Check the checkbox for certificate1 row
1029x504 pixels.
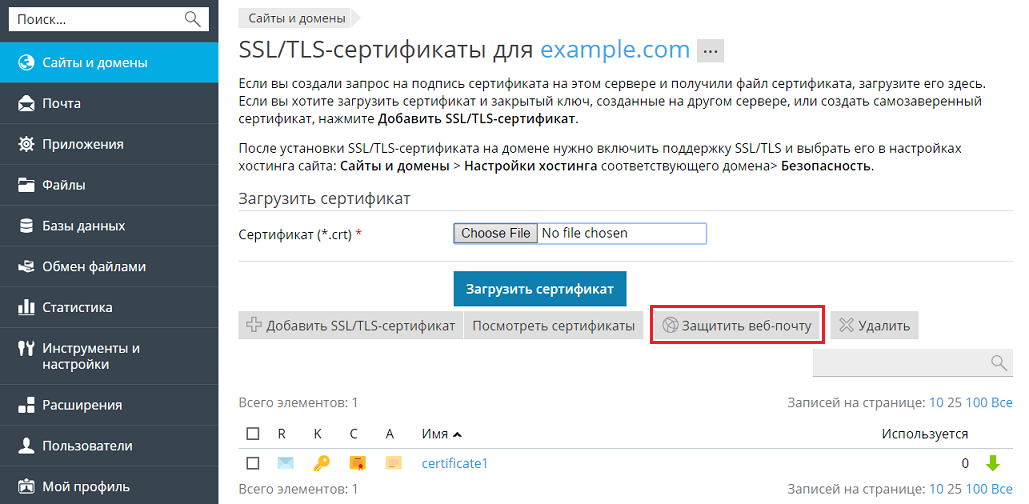(x=253, y=463)
